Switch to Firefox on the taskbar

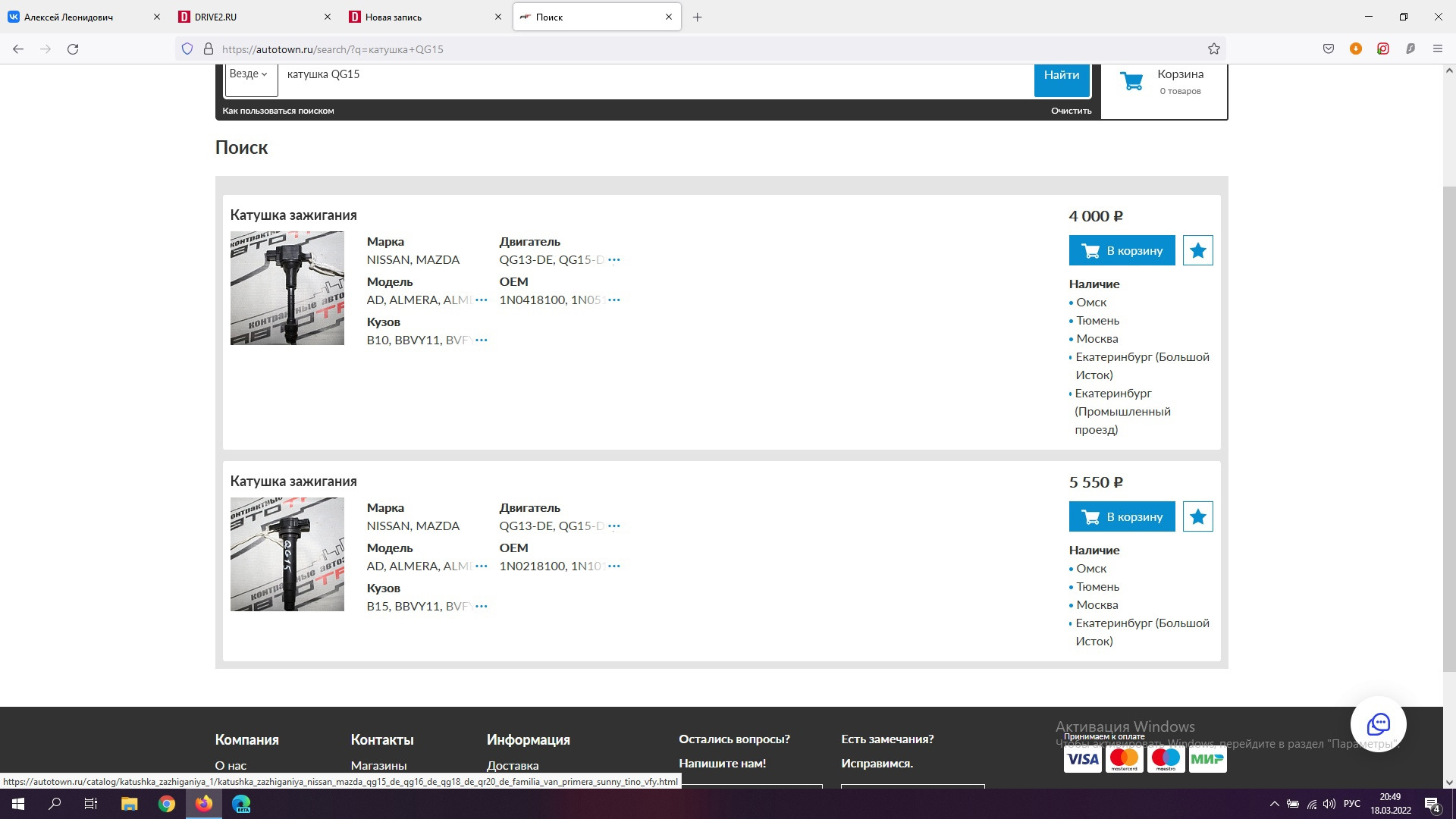[204, 804]
